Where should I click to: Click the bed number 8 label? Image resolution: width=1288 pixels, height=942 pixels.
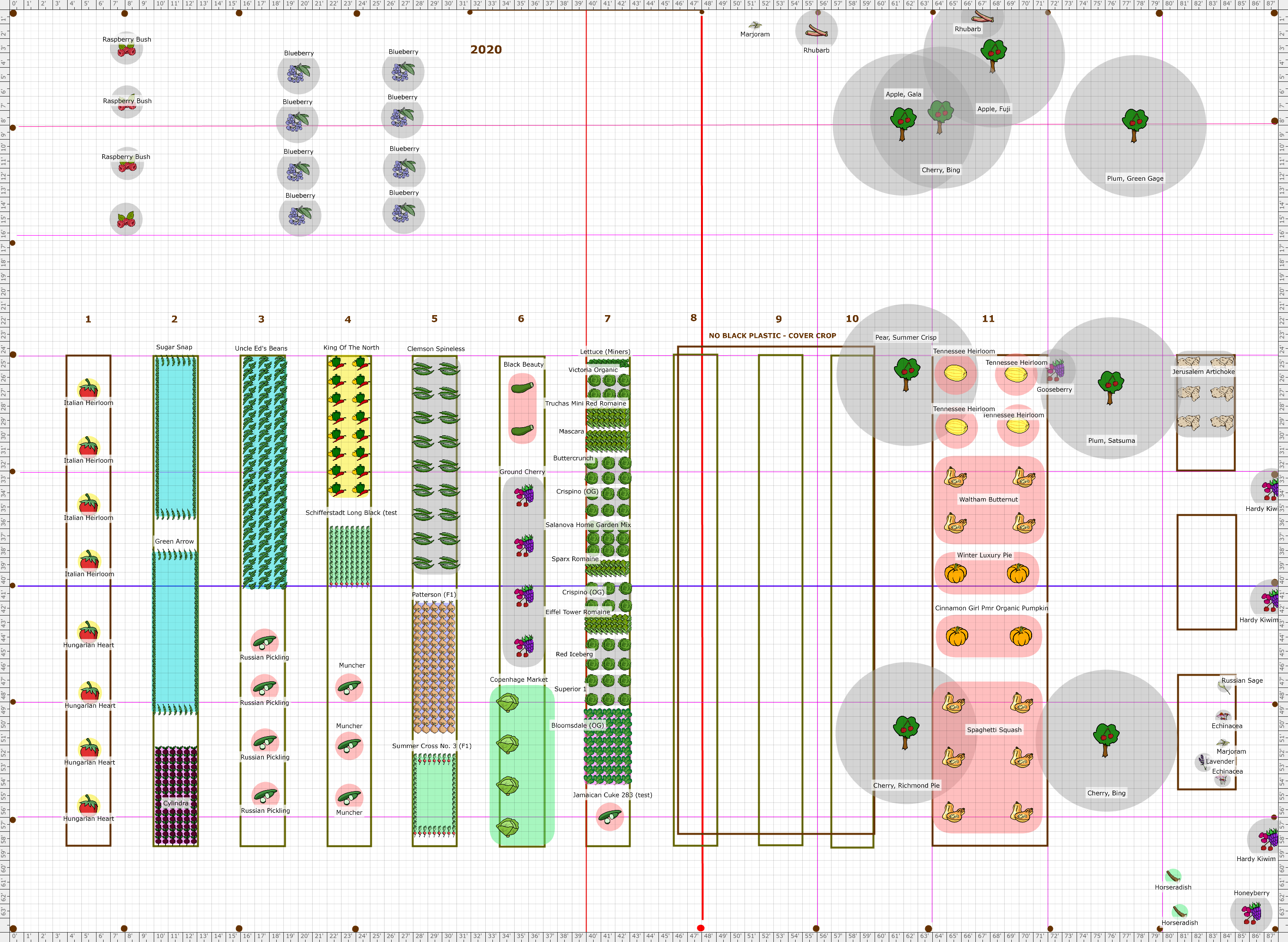[x=693, y=317]
